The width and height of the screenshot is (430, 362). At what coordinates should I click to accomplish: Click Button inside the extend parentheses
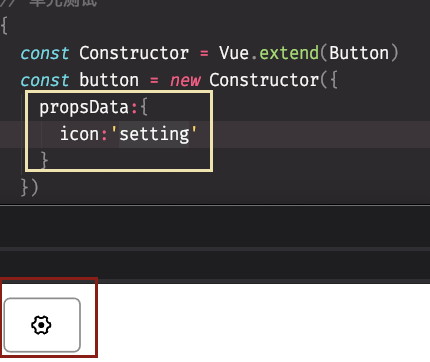tap(359, 53)
